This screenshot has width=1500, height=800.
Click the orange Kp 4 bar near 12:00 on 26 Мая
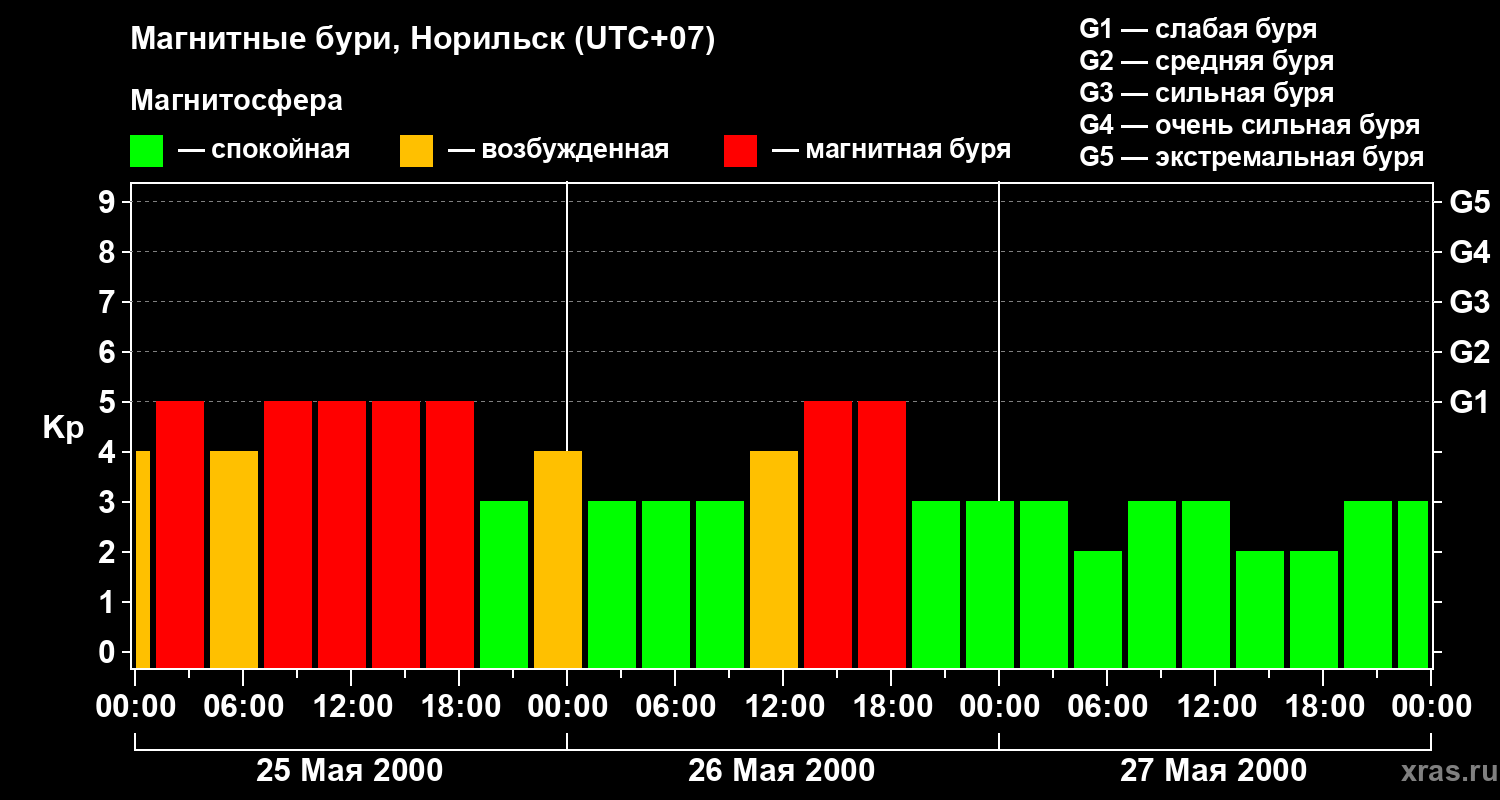[774, 559]
